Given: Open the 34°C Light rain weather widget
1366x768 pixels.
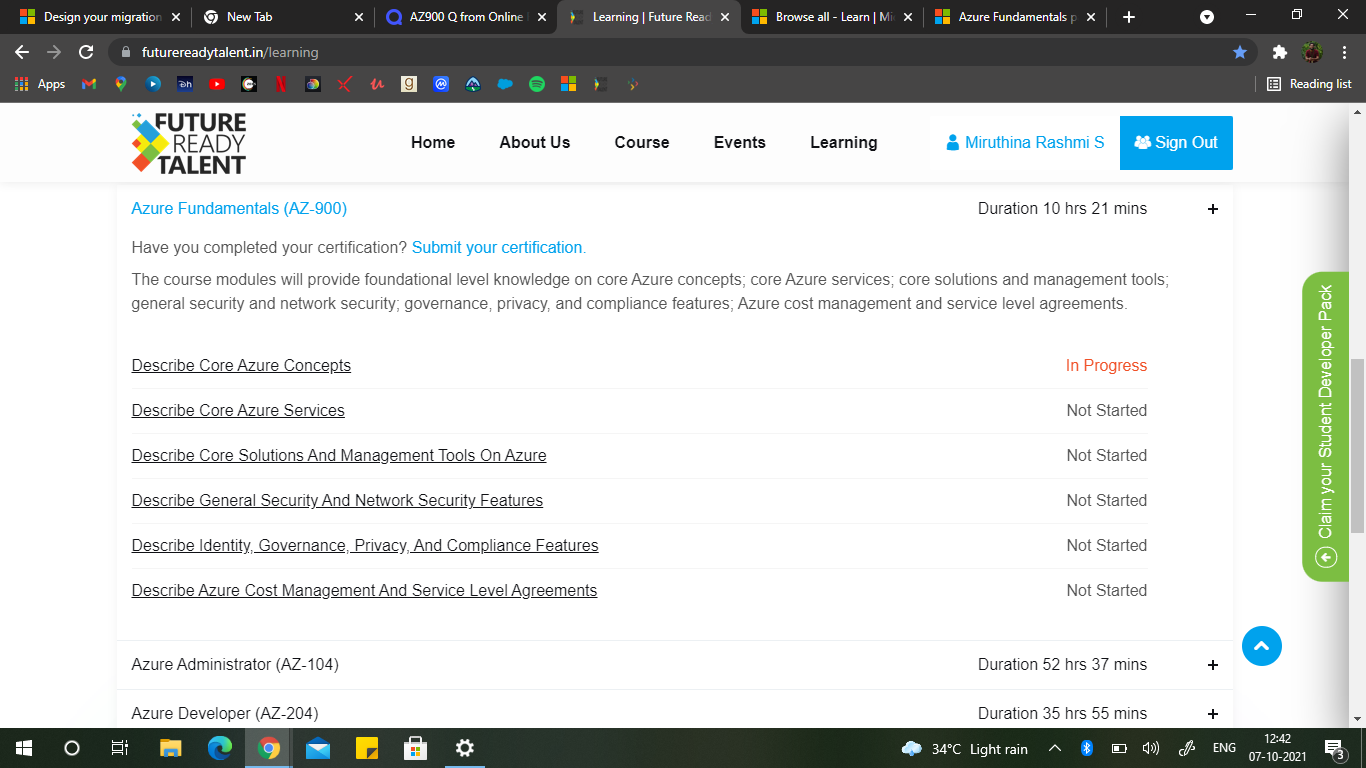Looking at the screenshot, I should click(x=964, y=748).
